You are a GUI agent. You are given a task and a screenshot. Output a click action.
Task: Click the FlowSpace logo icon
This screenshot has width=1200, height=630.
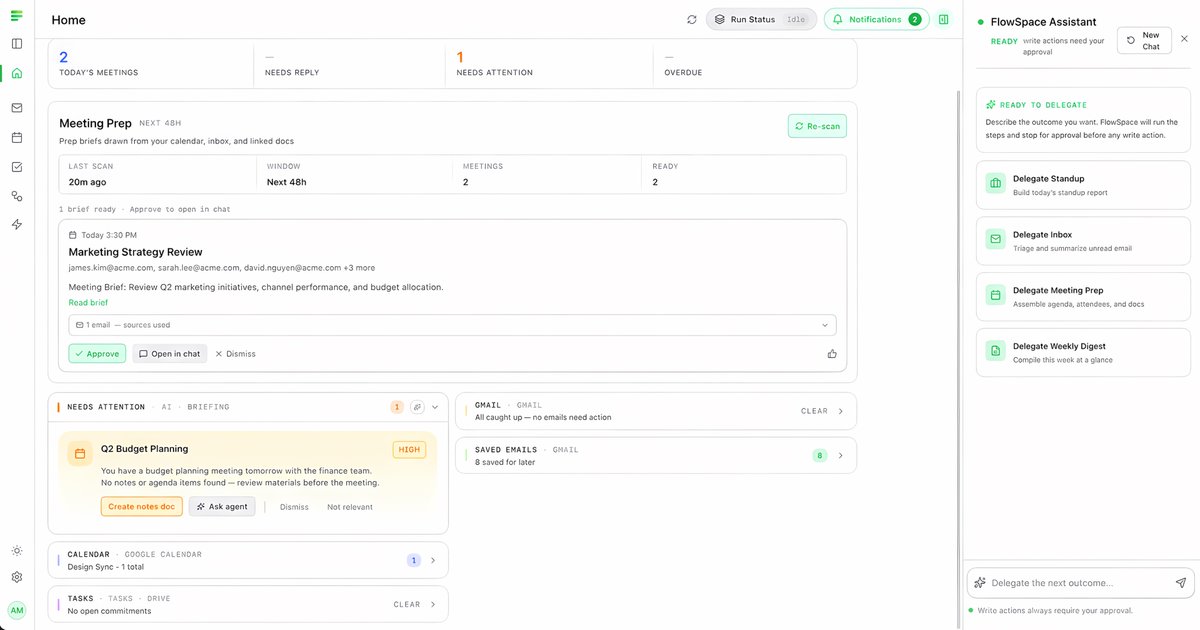pos(17,15)
